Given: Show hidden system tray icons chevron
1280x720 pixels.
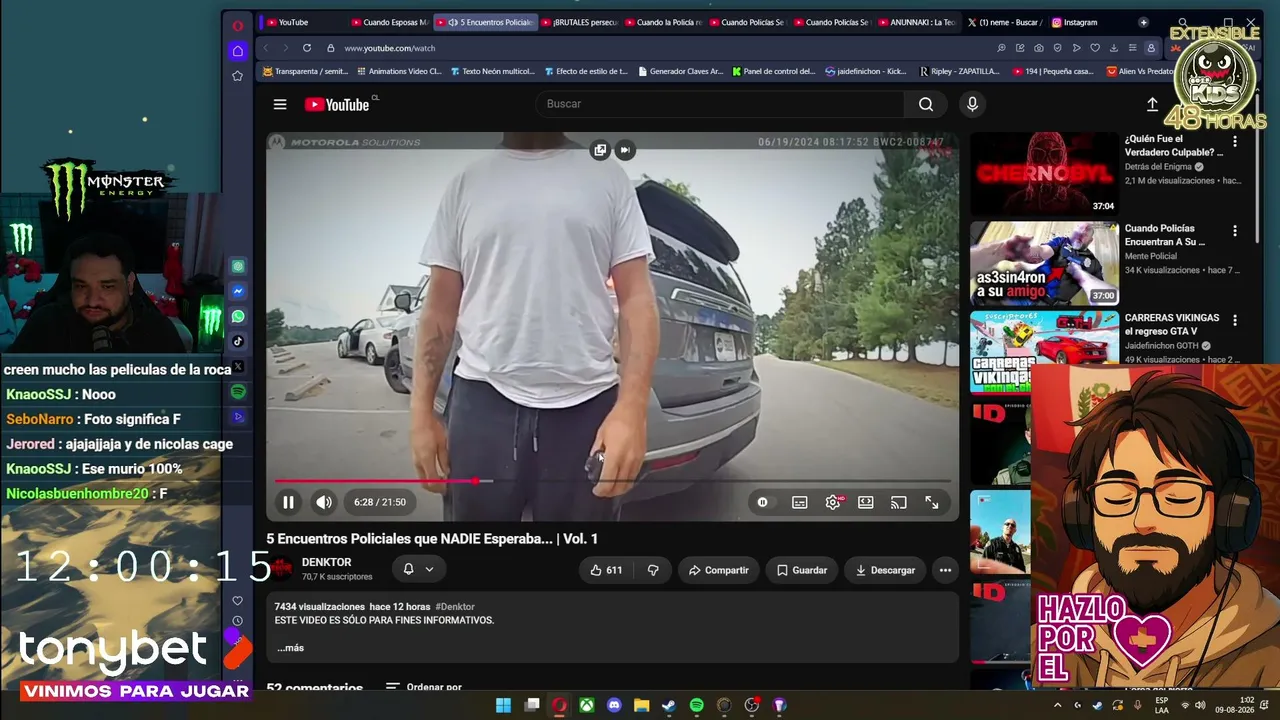Looking at the screenshot, I should coord(1058,705).
